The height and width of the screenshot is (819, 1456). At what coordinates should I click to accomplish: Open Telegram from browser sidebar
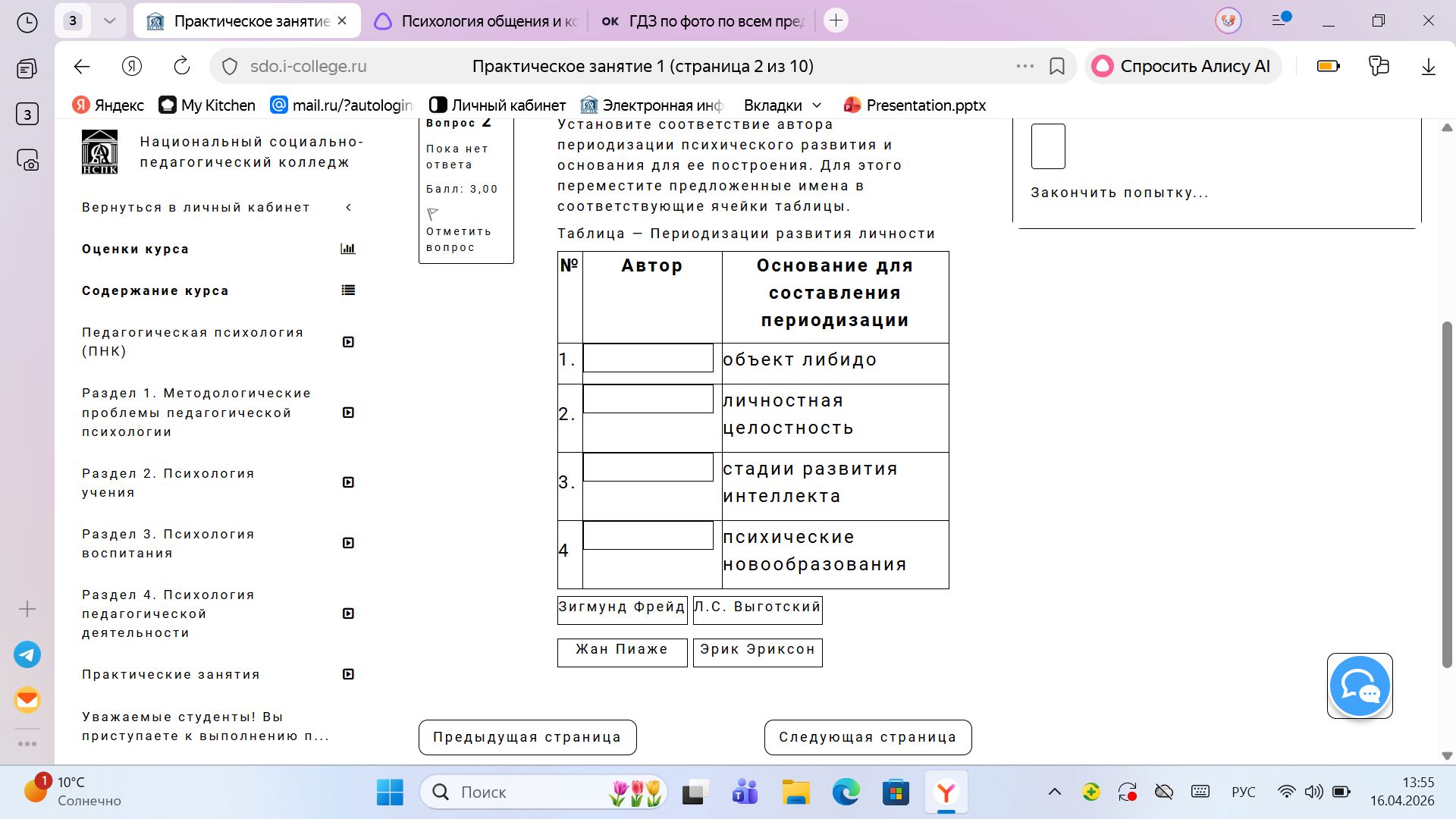(27, 654)
